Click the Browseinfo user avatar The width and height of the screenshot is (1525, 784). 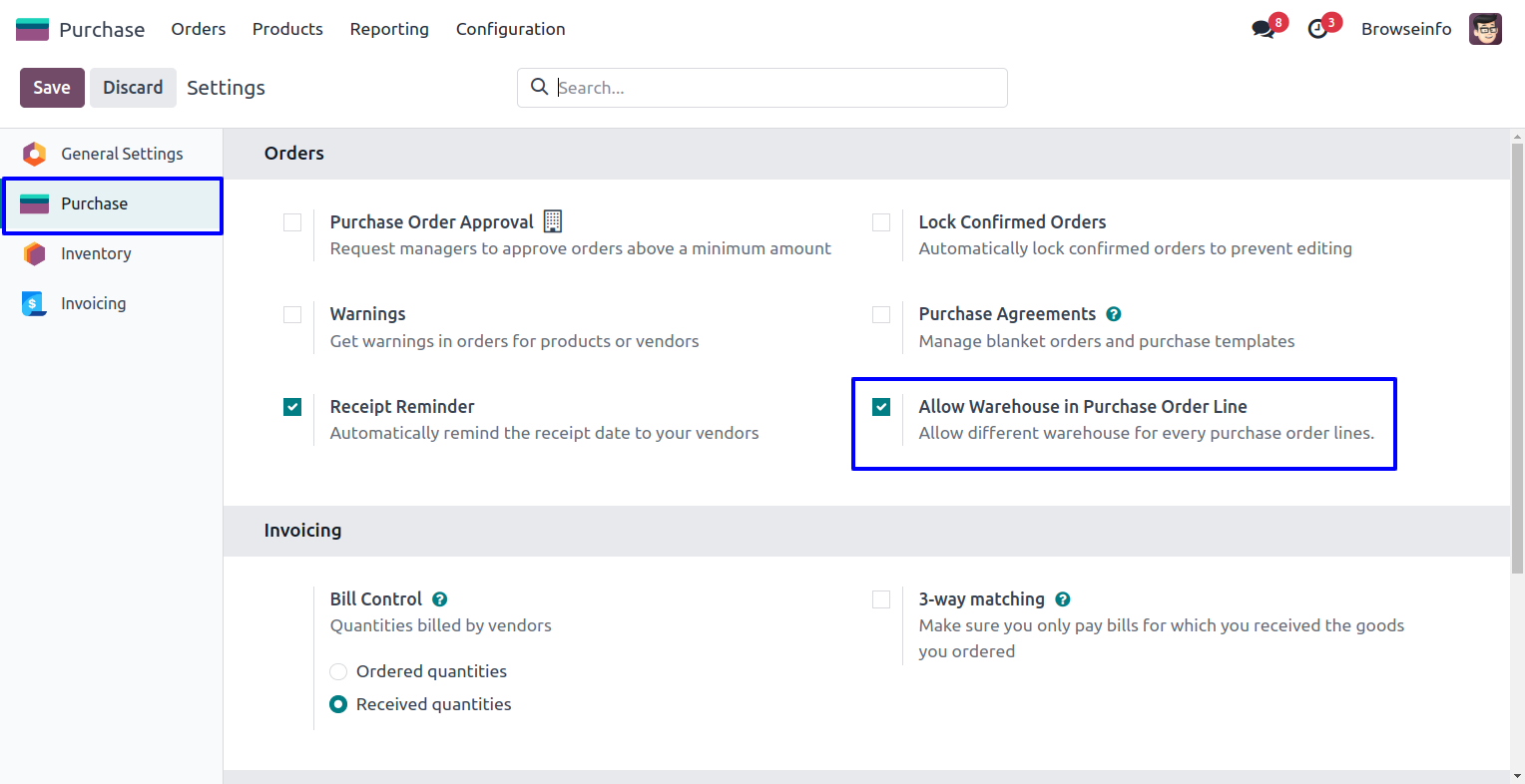click(x=1485, y=29)
